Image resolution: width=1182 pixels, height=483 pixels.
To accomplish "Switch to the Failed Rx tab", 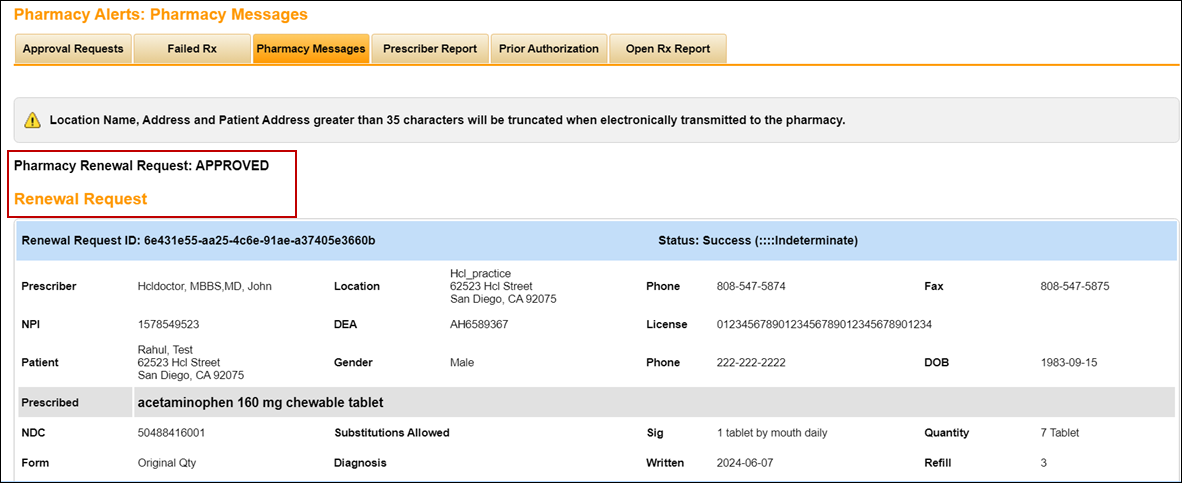I will pos(192,48).
